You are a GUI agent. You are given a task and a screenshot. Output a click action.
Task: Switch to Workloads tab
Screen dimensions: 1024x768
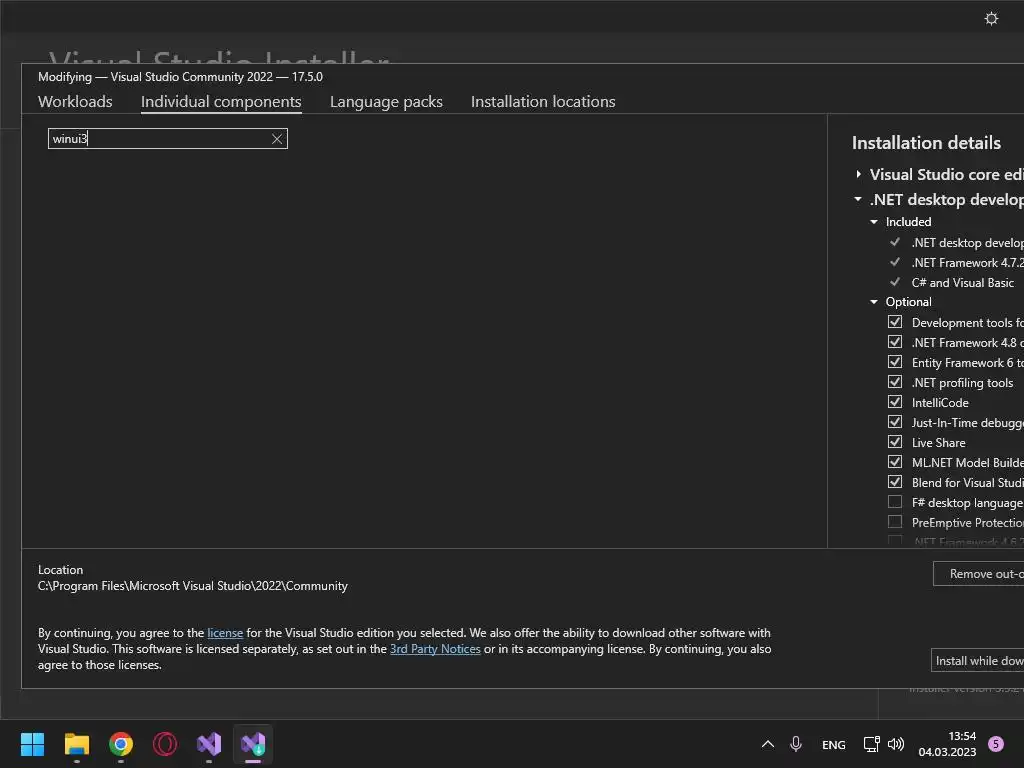tap(75, 102)
